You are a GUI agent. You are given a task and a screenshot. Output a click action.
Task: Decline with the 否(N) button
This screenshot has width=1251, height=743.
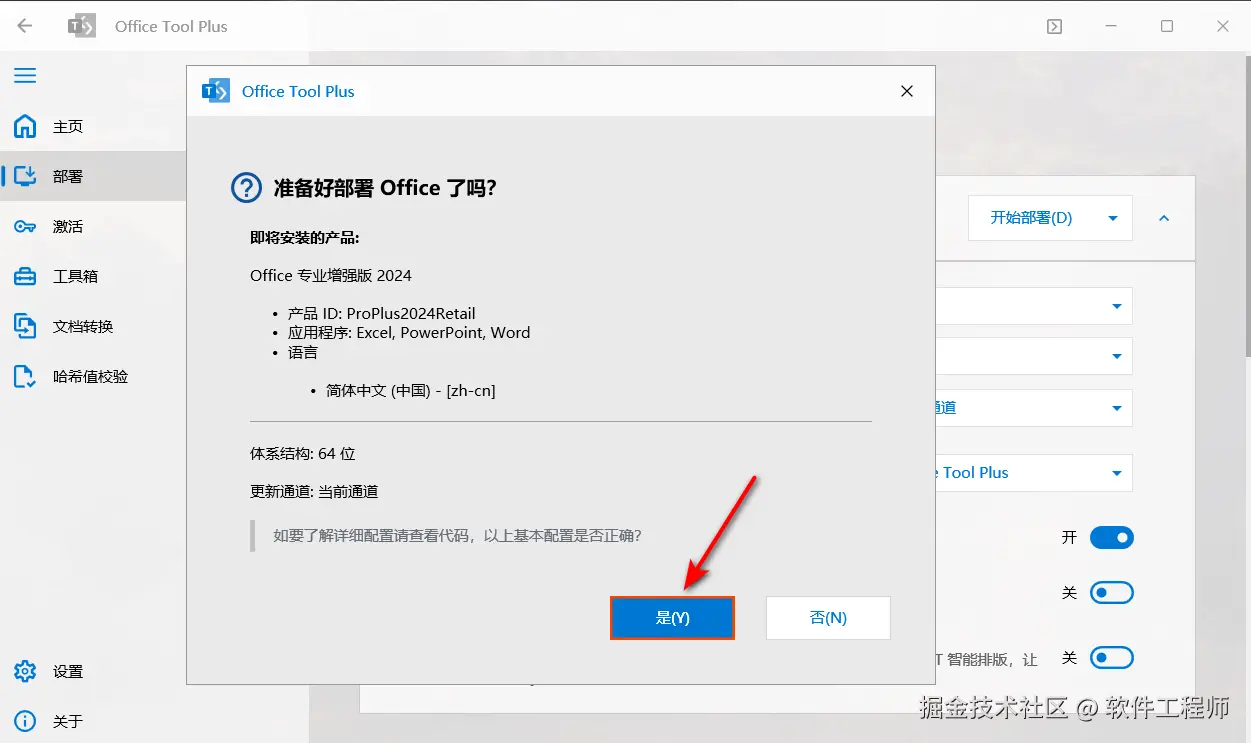(828, 618)
